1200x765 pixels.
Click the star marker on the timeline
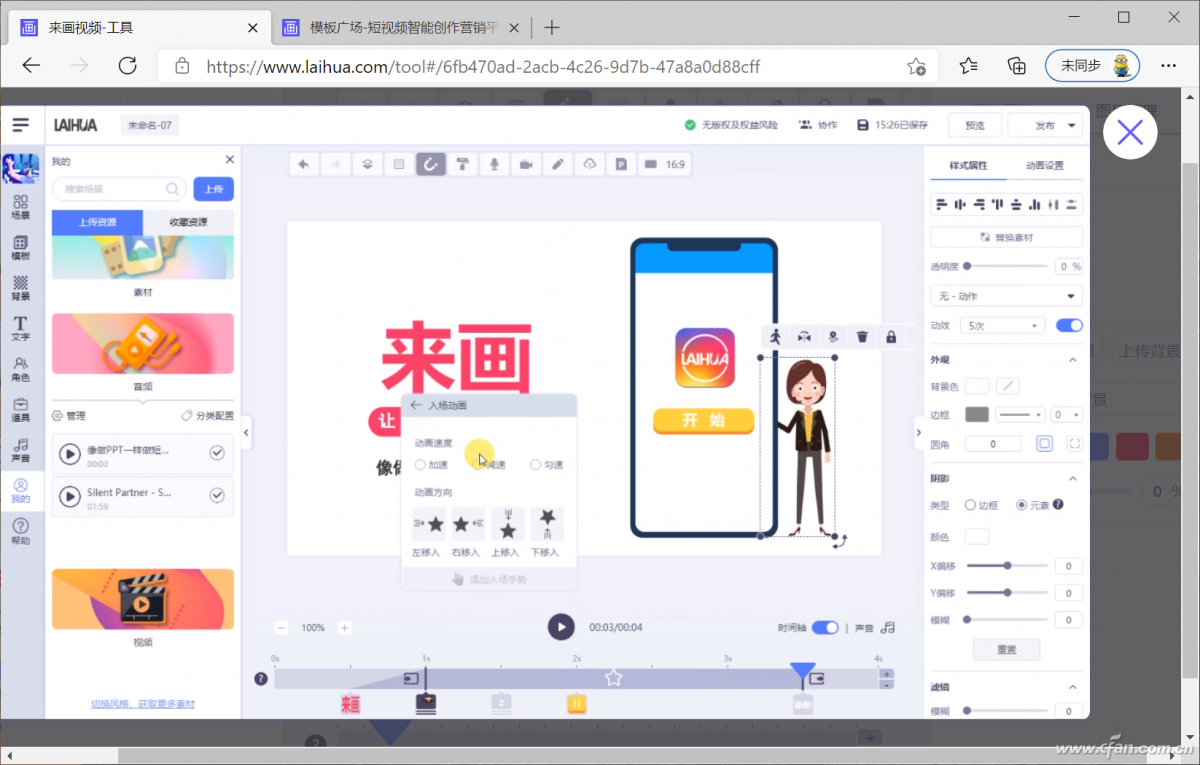click(x=613, y=678)
